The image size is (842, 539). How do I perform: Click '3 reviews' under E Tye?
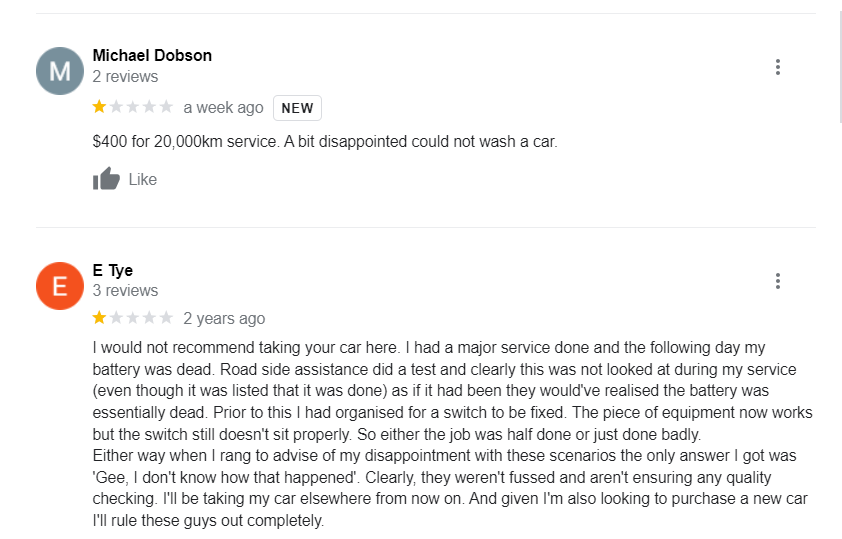pos(125,290)
